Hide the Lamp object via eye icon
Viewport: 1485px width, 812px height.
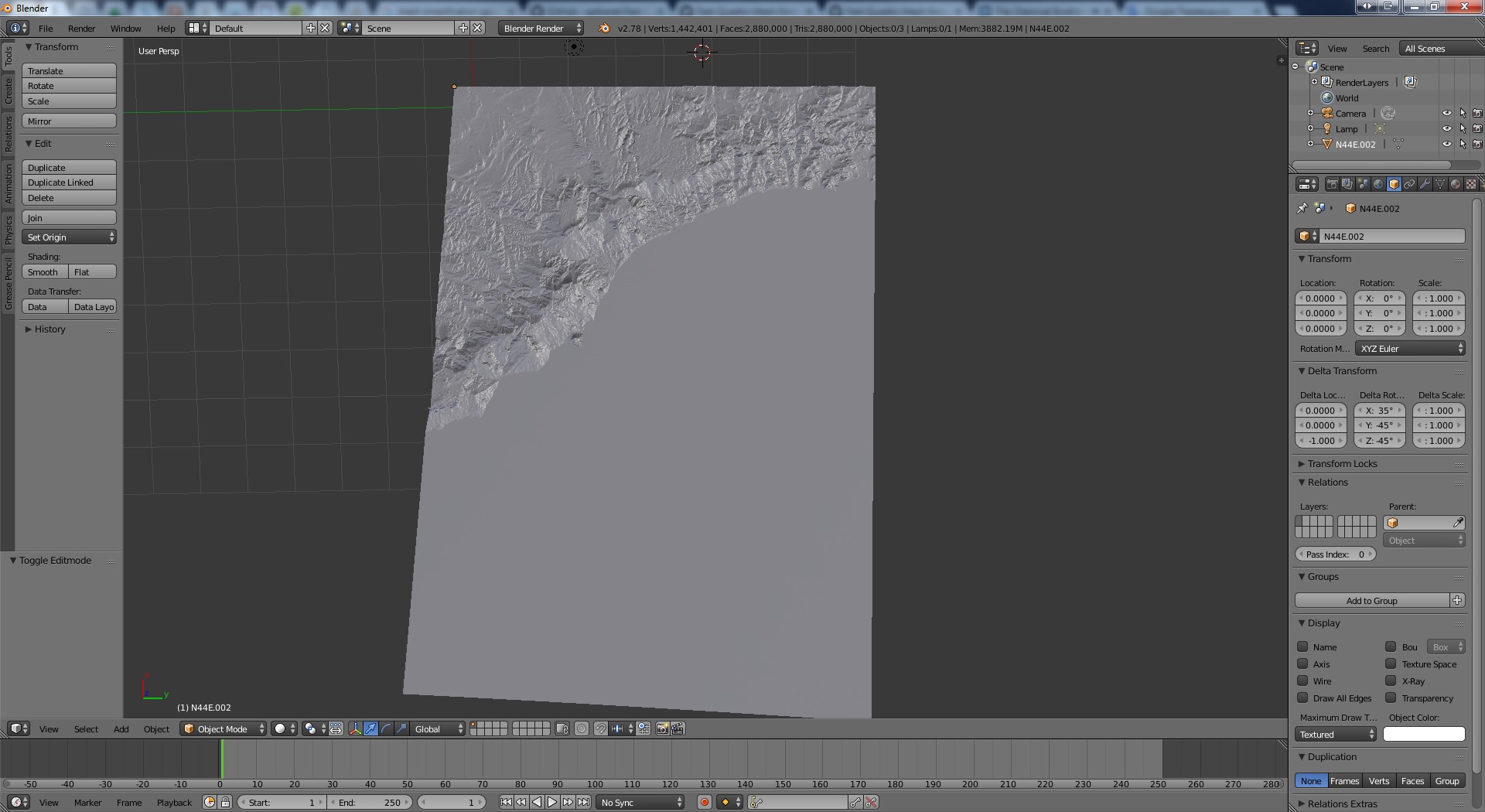tap(1446, 128)
